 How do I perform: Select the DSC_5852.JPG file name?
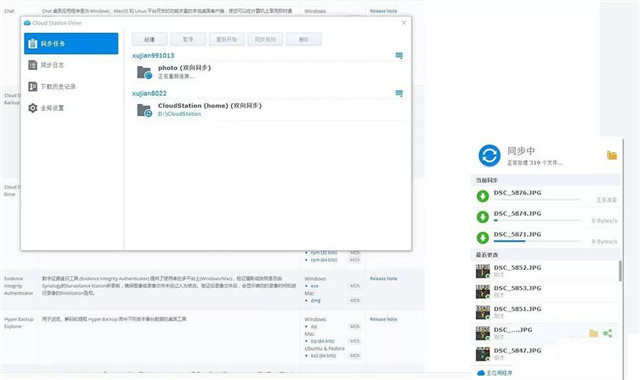[x=518, y=268]
